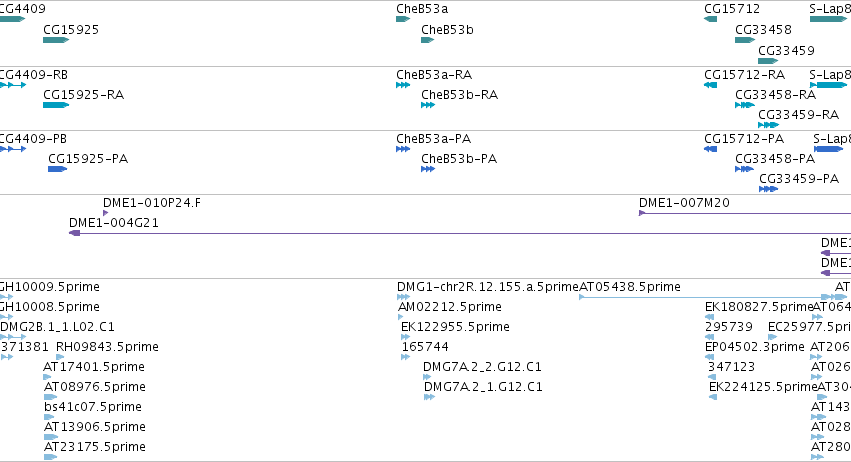The width and height of the screenshot is (851, 462).
Task: Select the DME1-007M20 start marker
Action: pos(642,213)
